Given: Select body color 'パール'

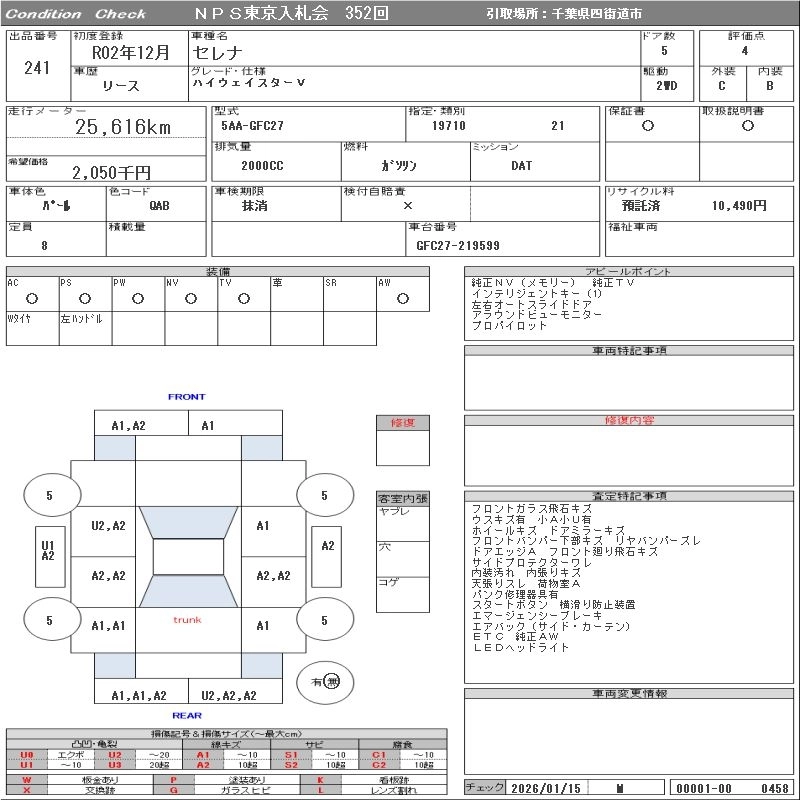Looking at the screenshot, I should point(56,205).
